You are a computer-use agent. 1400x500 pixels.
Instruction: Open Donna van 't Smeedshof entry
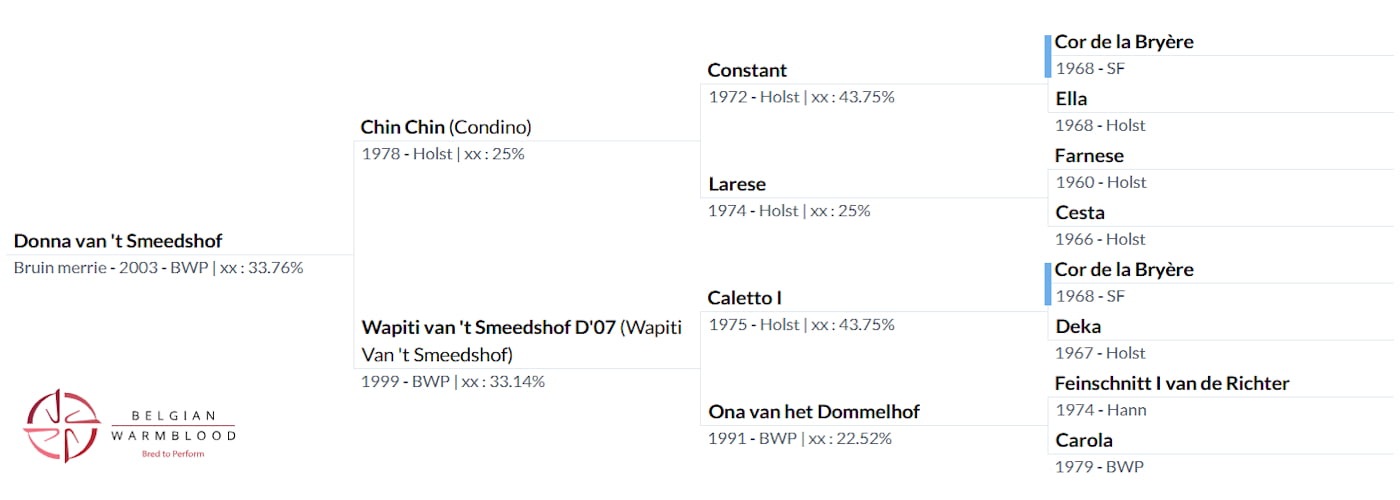coord(118,241)
